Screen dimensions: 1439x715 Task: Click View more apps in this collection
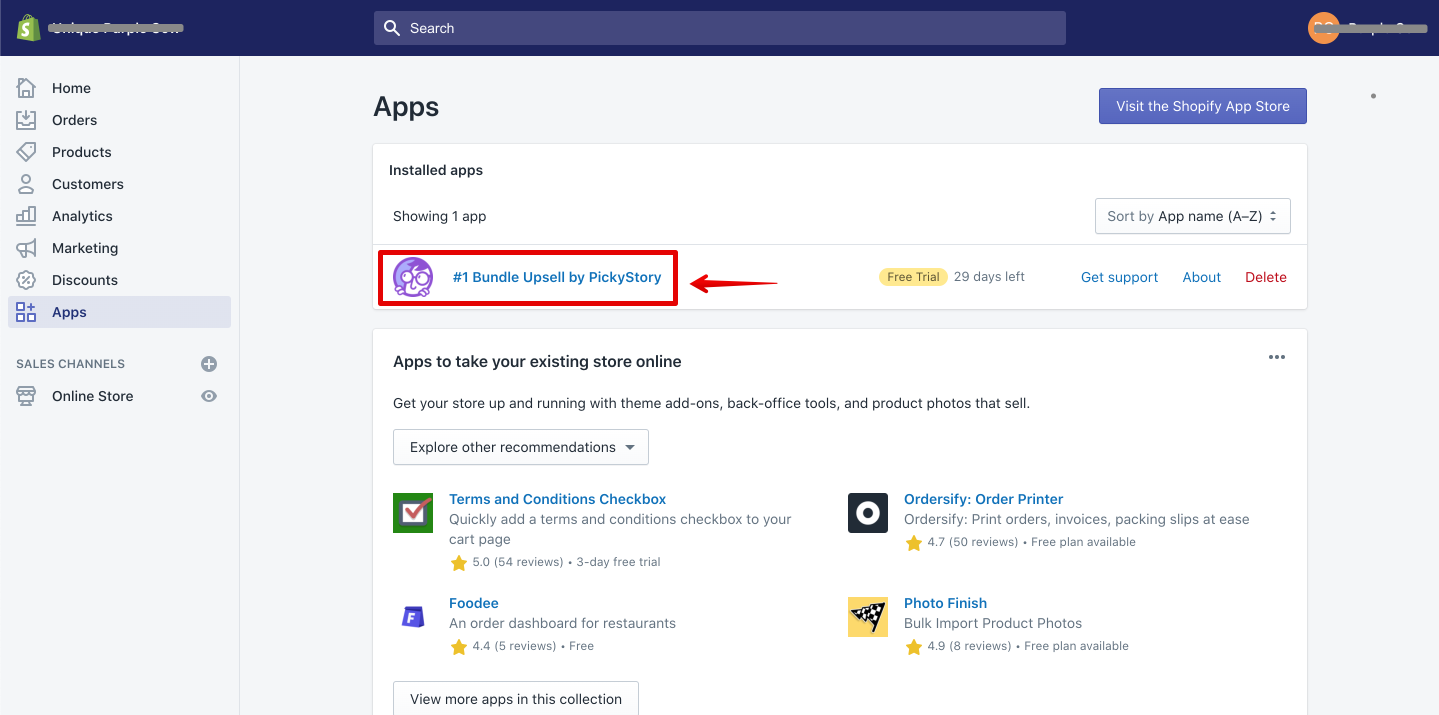(516, 699)
